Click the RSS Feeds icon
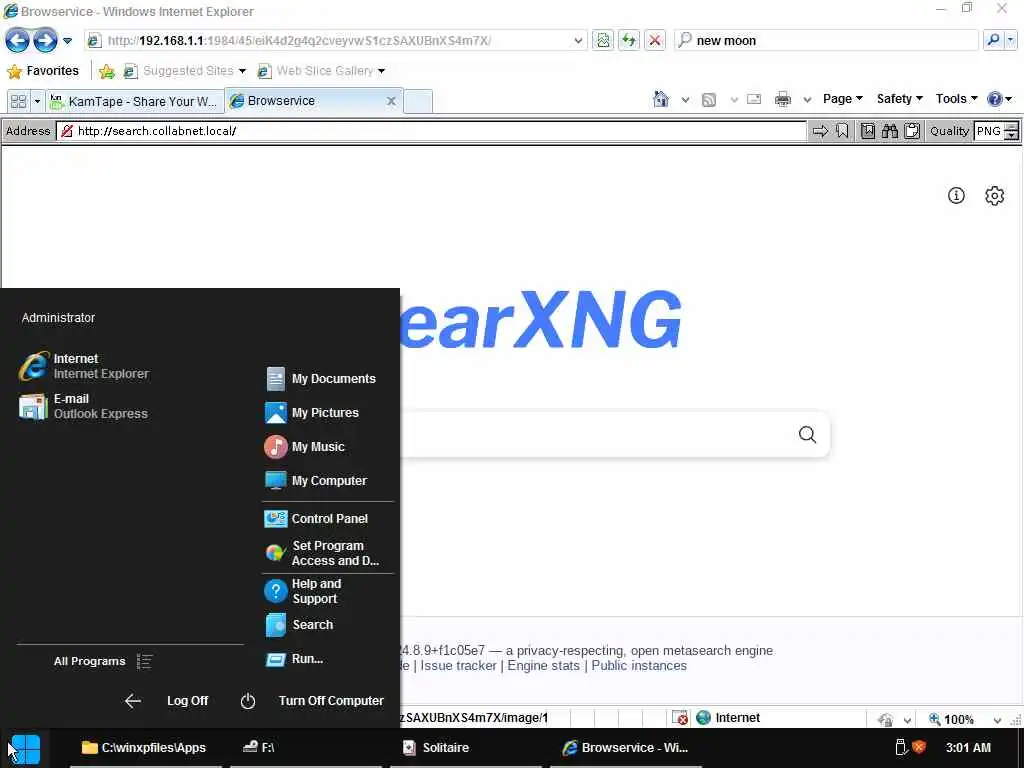This screenshot has height=768, width=1024. click(x=709, y=99)
